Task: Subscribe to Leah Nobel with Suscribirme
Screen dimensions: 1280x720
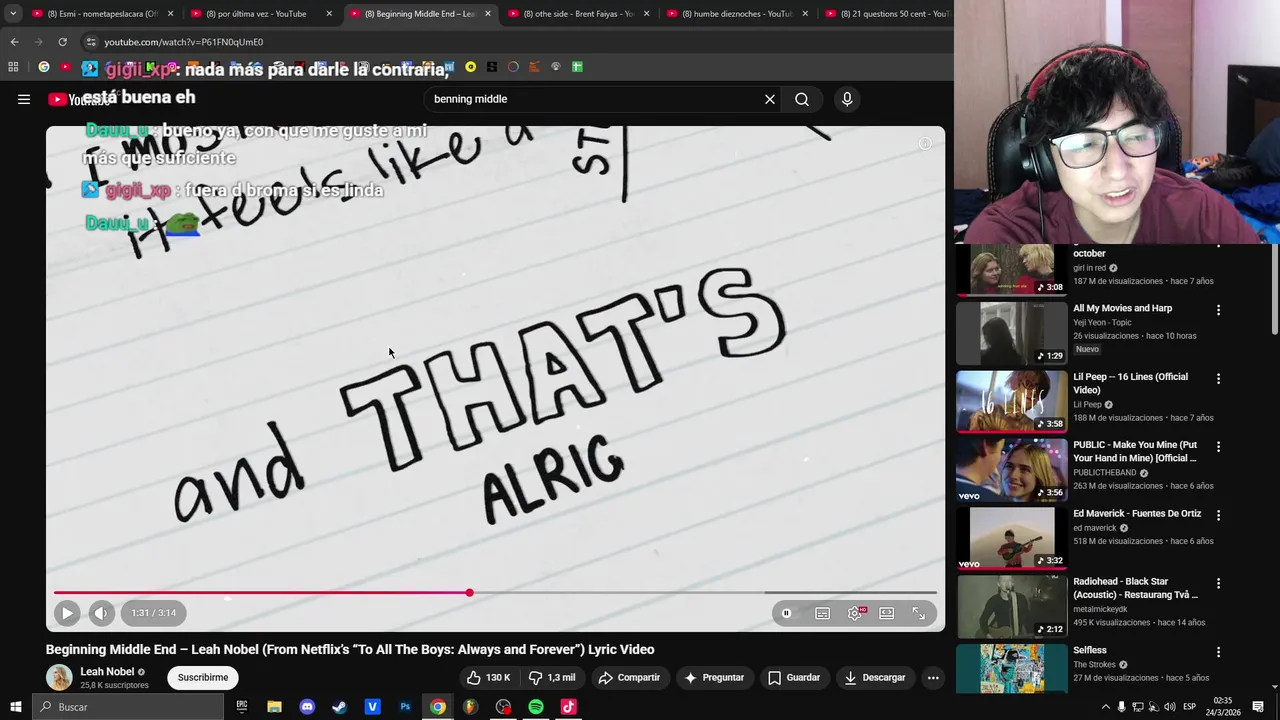Action: tap(203, 678)
